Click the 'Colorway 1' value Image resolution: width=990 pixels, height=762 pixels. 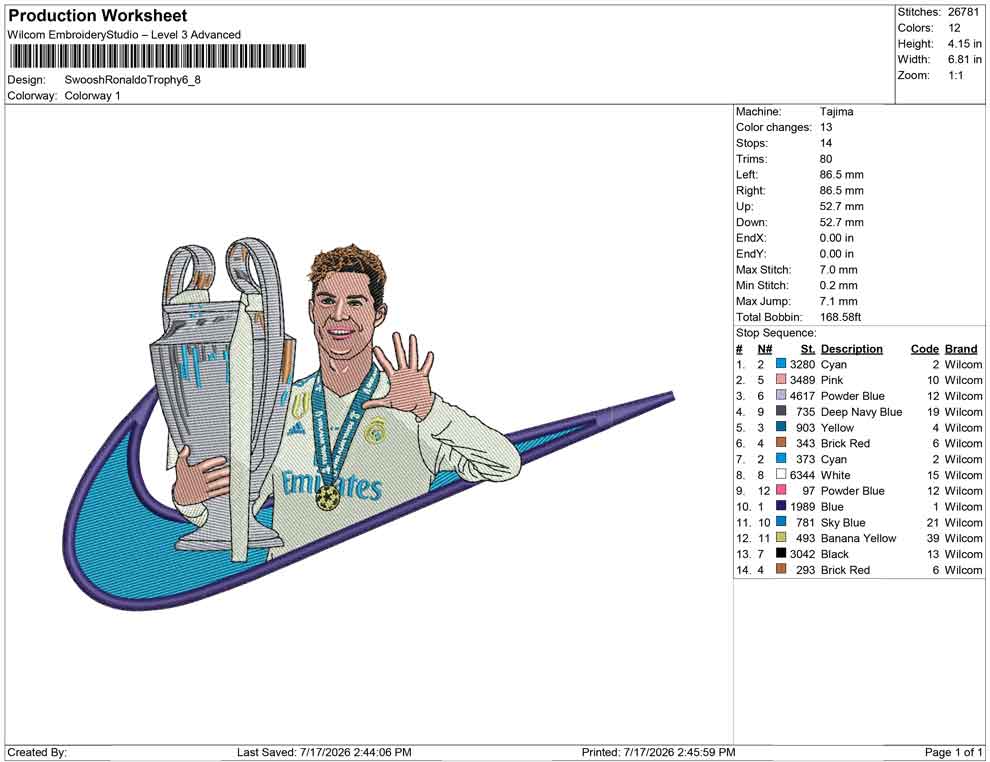[92, 96]
